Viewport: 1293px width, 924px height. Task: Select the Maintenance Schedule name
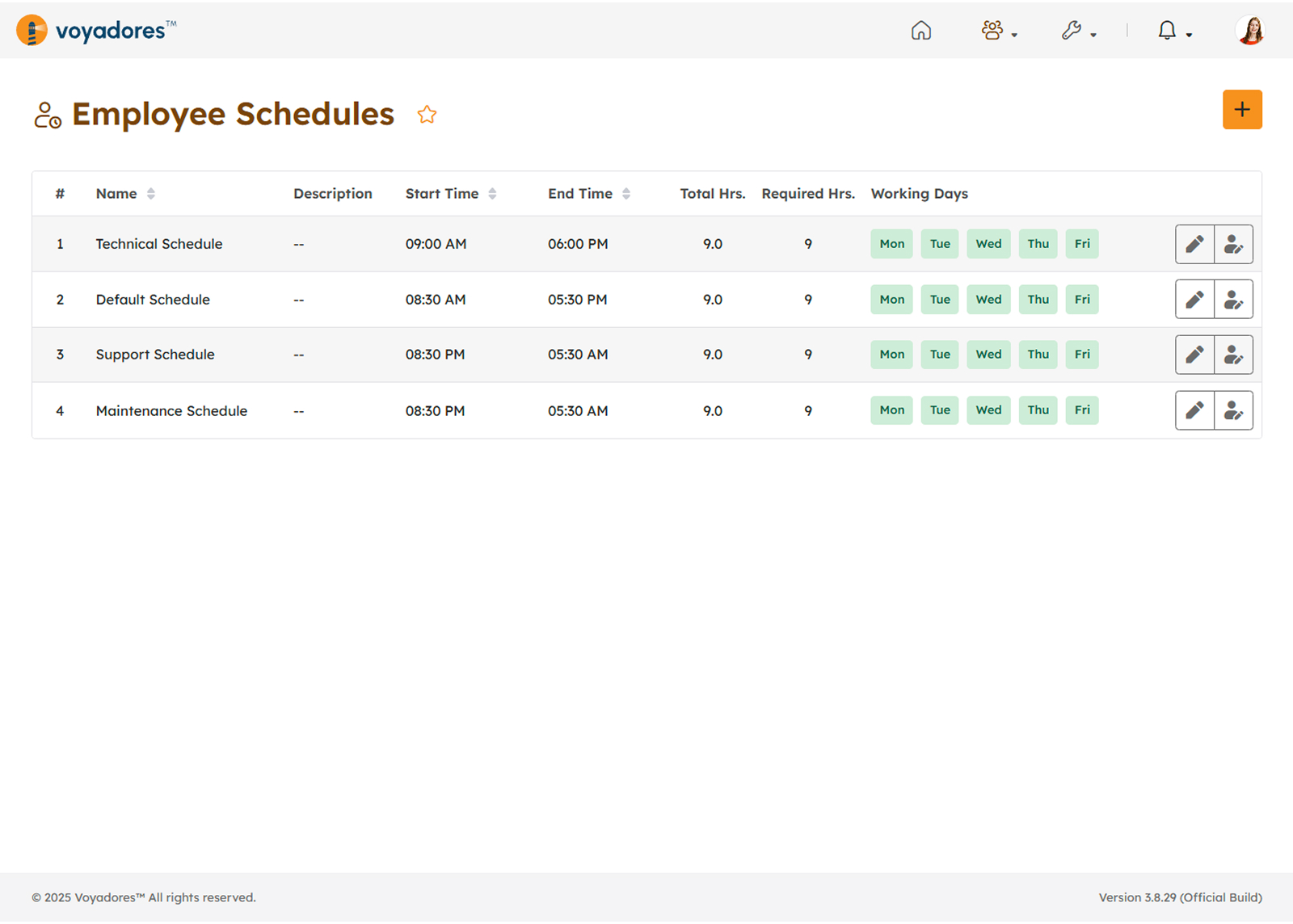click(x=171, y=410)
